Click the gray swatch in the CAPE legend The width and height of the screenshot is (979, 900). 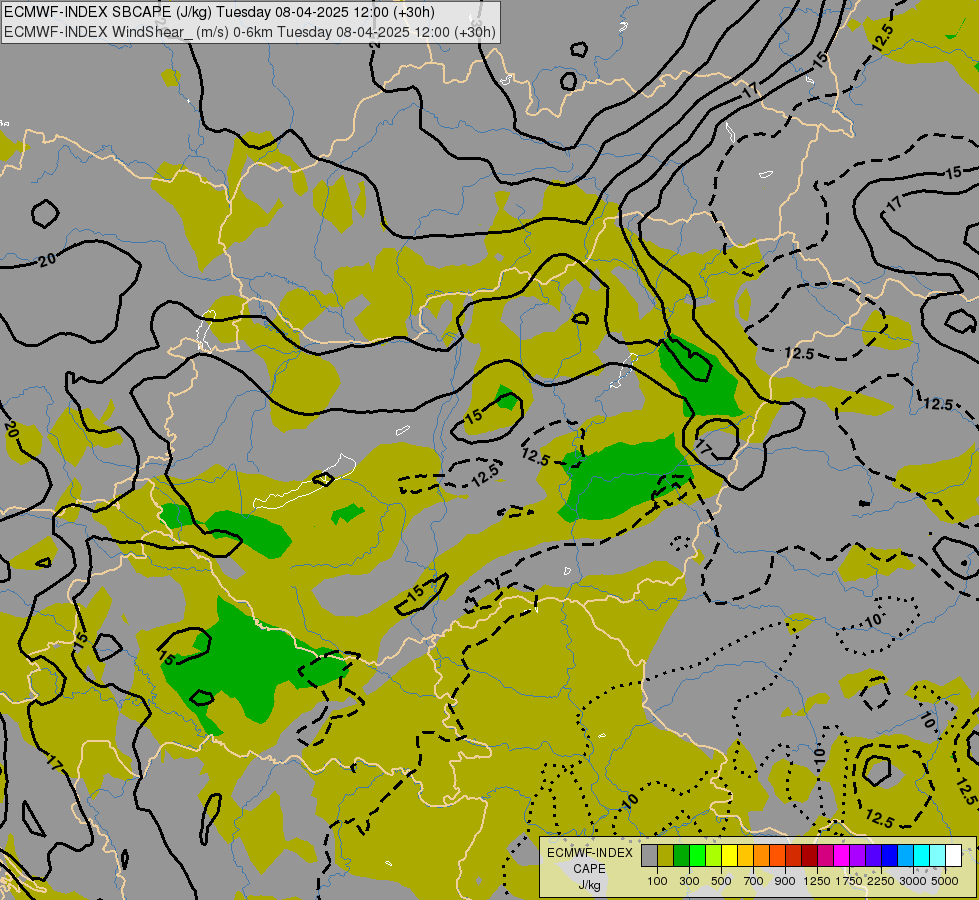pos(649,856)
